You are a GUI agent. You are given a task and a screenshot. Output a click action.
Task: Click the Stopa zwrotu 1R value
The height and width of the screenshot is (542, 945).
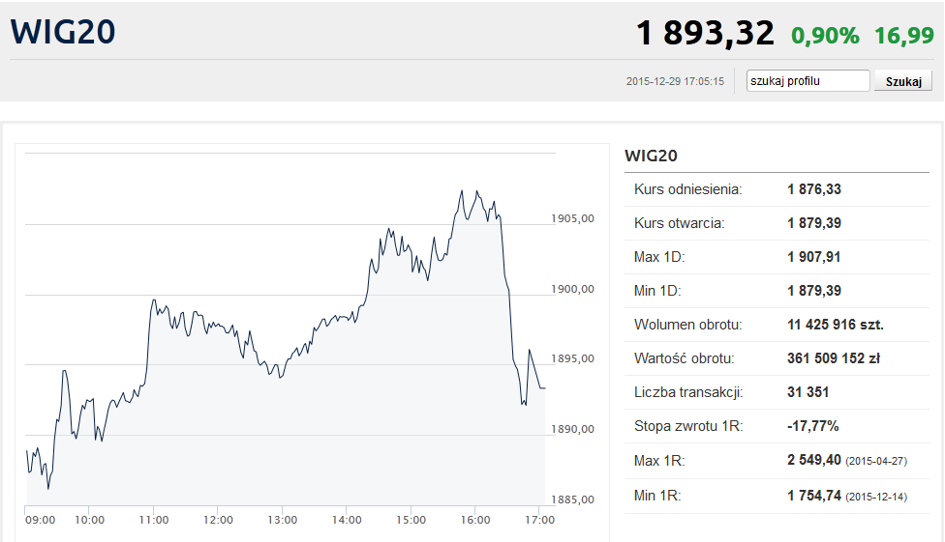tap(812, 426)
